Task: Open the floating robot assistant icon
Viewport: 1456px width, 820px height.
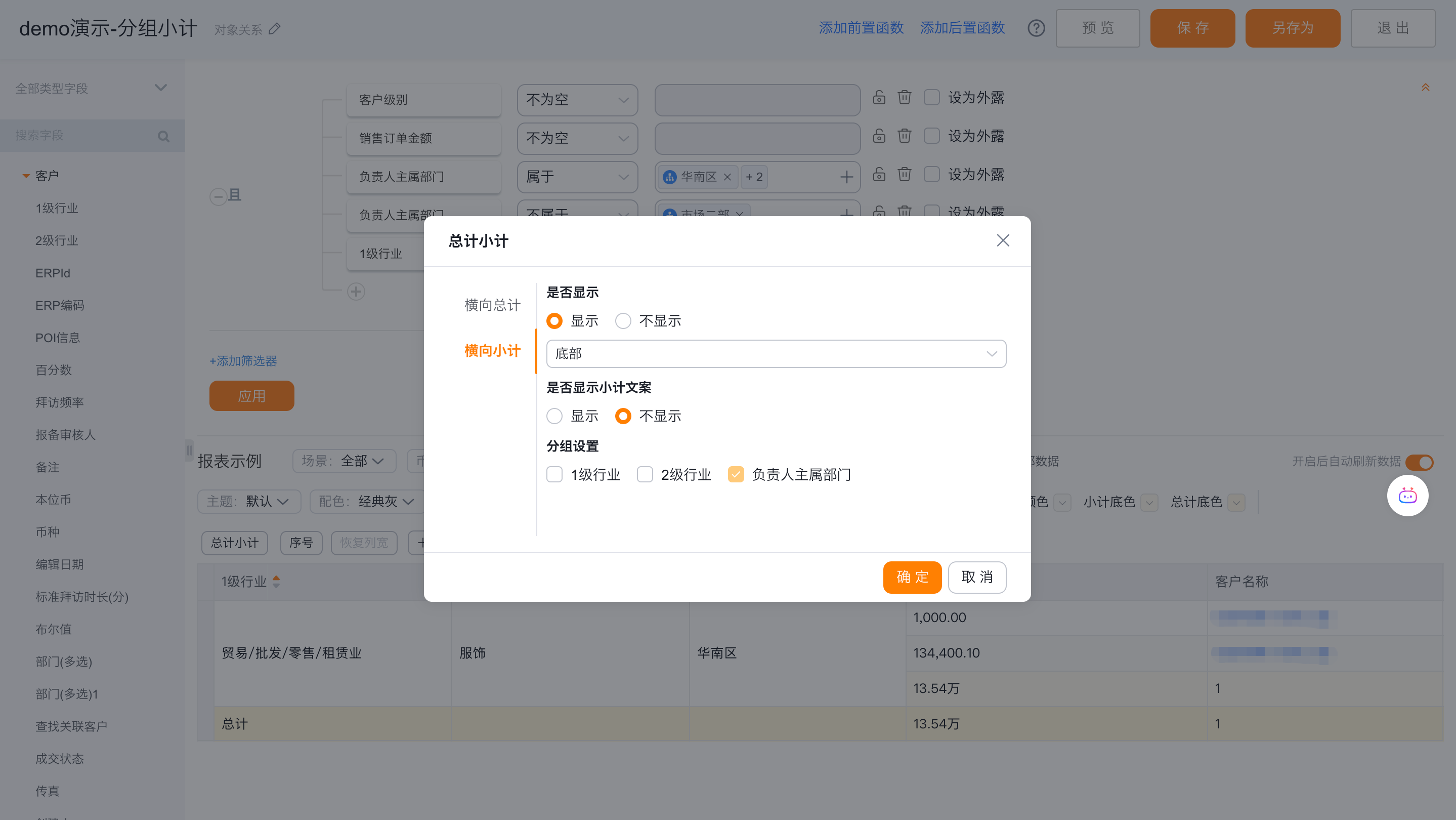Action: click(1407, 496)
